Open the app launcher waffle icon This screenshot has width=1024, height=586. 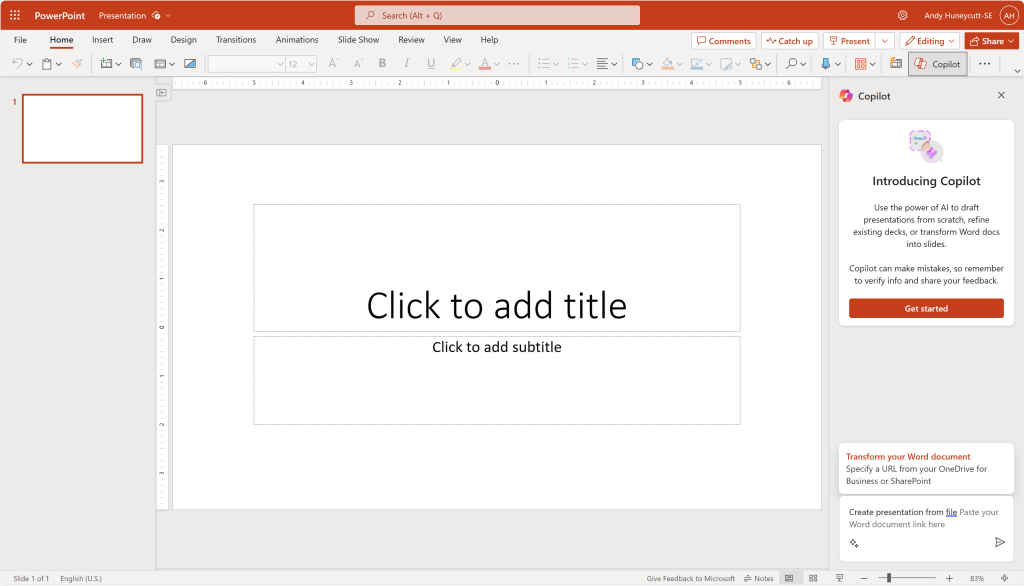15,15
